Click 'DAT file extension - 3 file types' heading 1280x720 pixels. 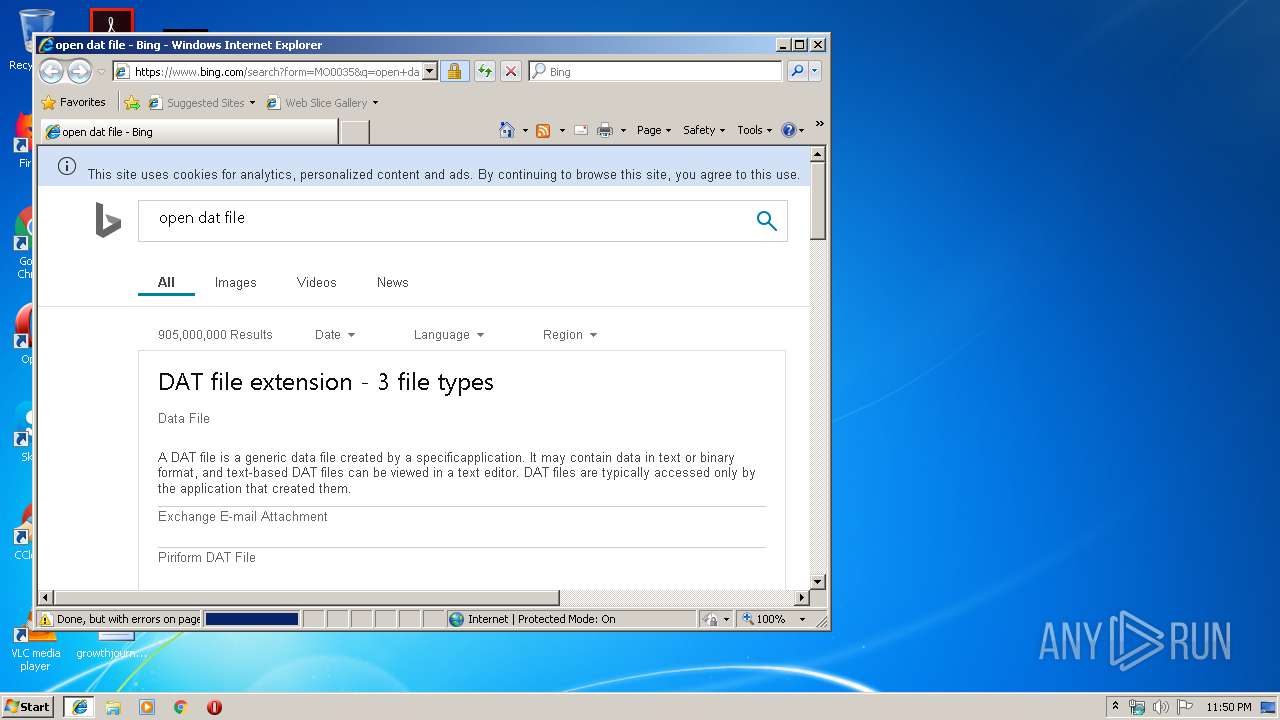[x=326, y=382]
